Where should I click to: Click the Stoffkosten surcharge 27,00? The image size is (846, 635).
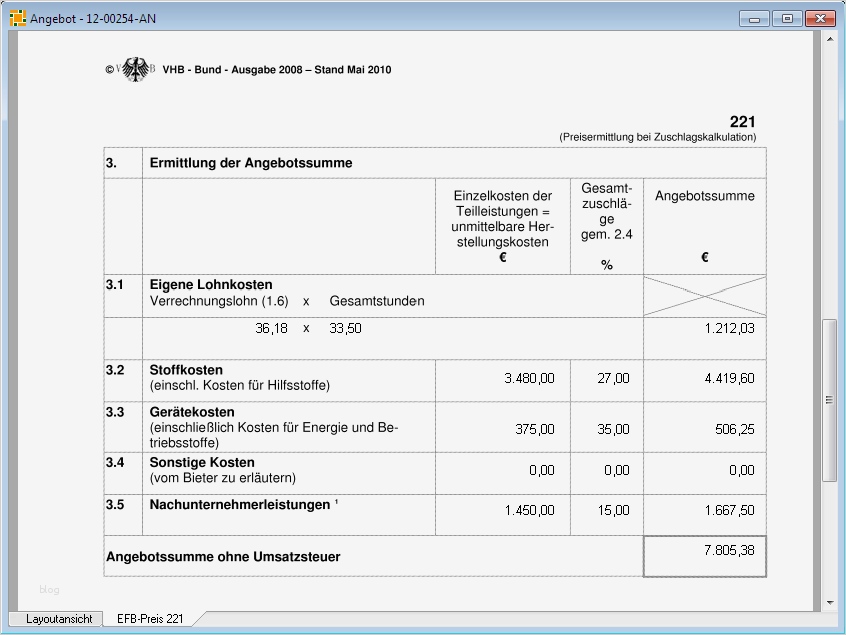613,378
